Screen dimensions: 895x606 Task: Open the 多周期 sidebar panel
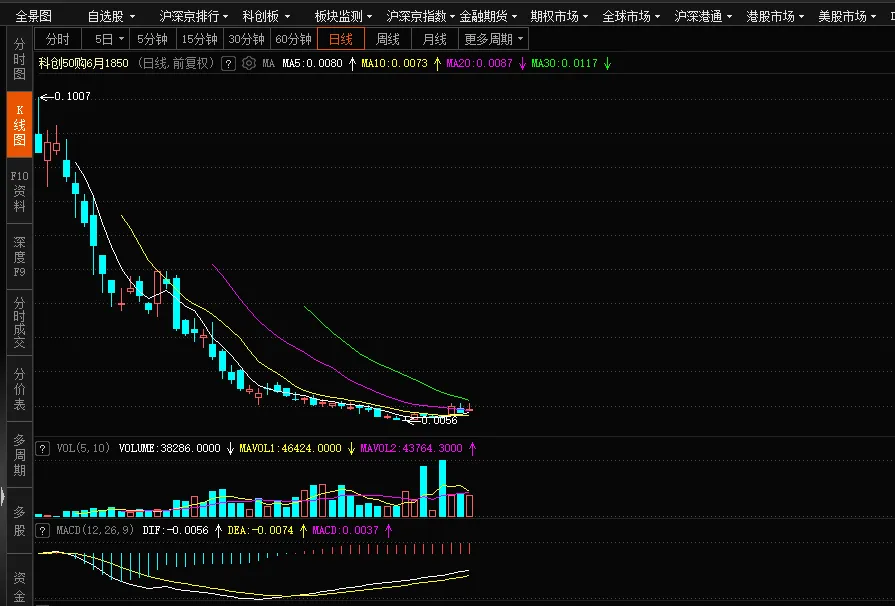coord(19,455)
